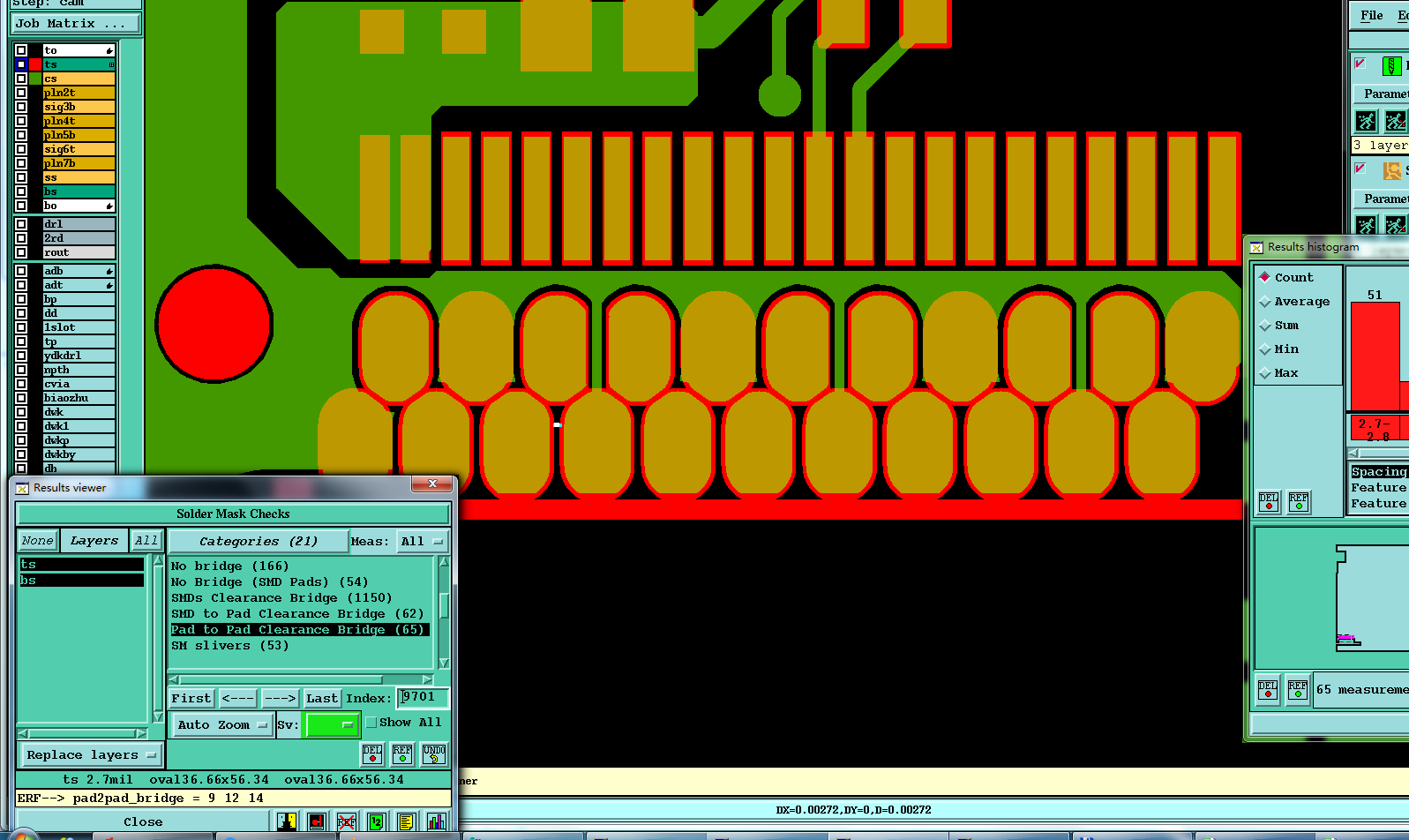Select bs in the Results viewer layers list
This screenshot has width=1409, height=840.
(81, 581)
